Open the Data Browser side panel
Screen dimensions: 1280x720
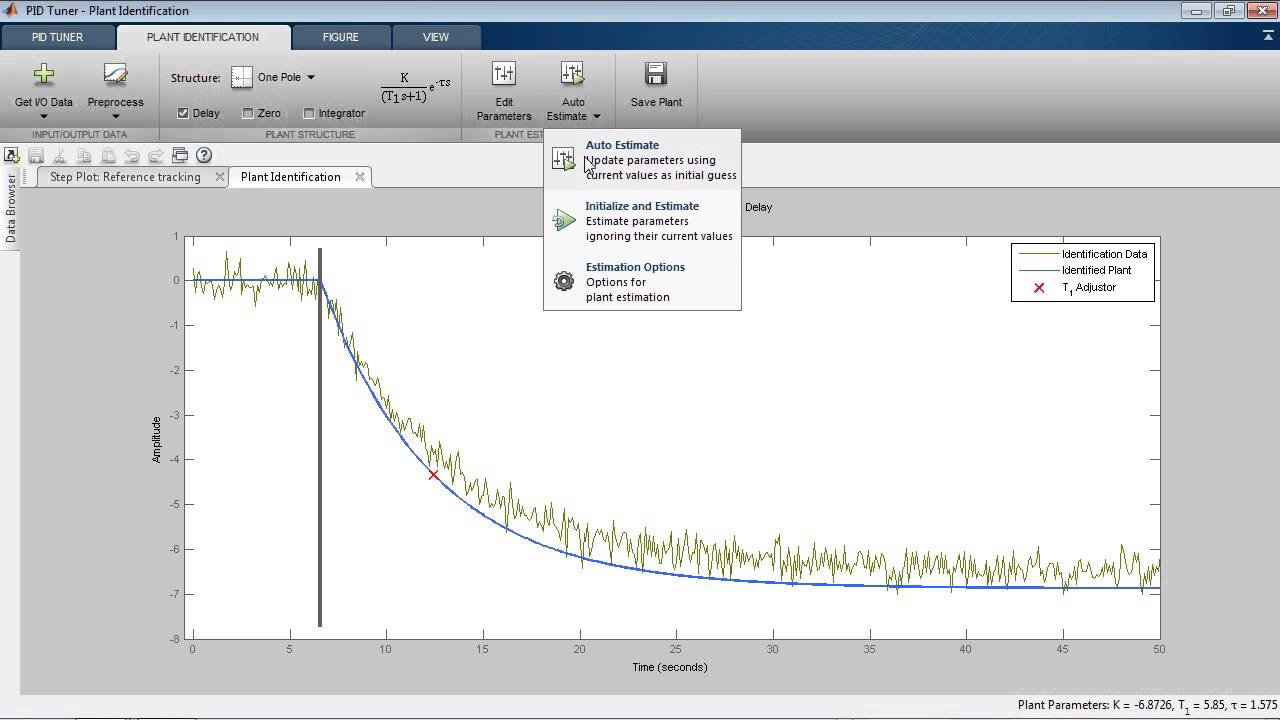point(11,208)
